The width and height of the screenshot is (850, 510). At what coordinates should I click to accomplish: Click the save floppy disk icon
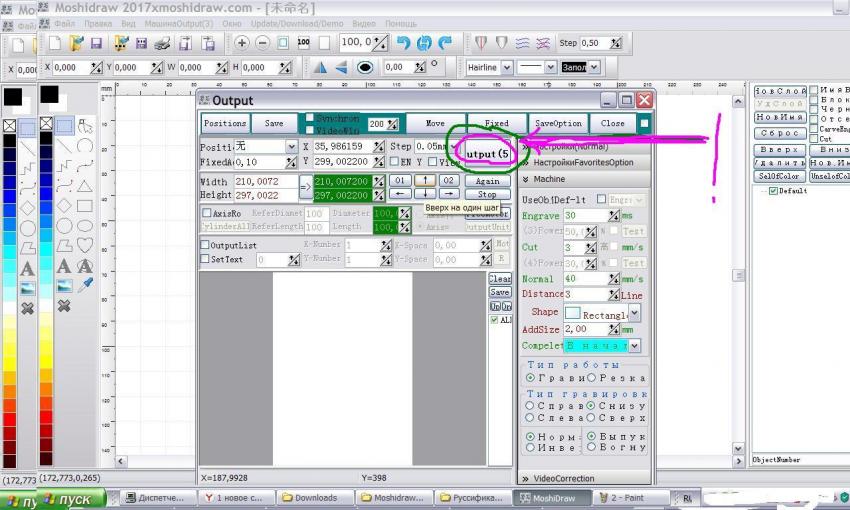click(97, 43)
